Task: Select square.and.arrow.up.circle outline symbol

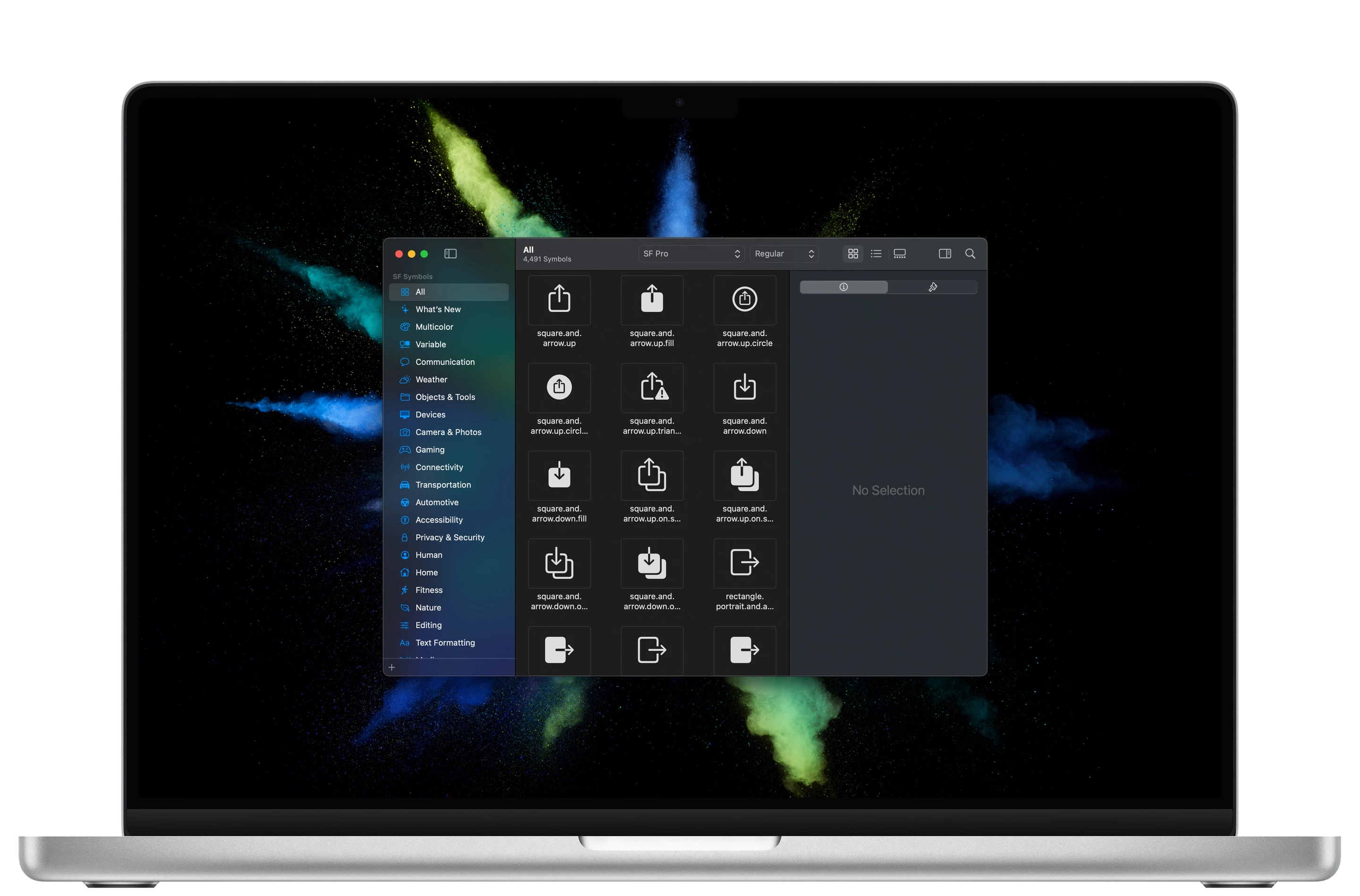Action: tap(745, 300)
